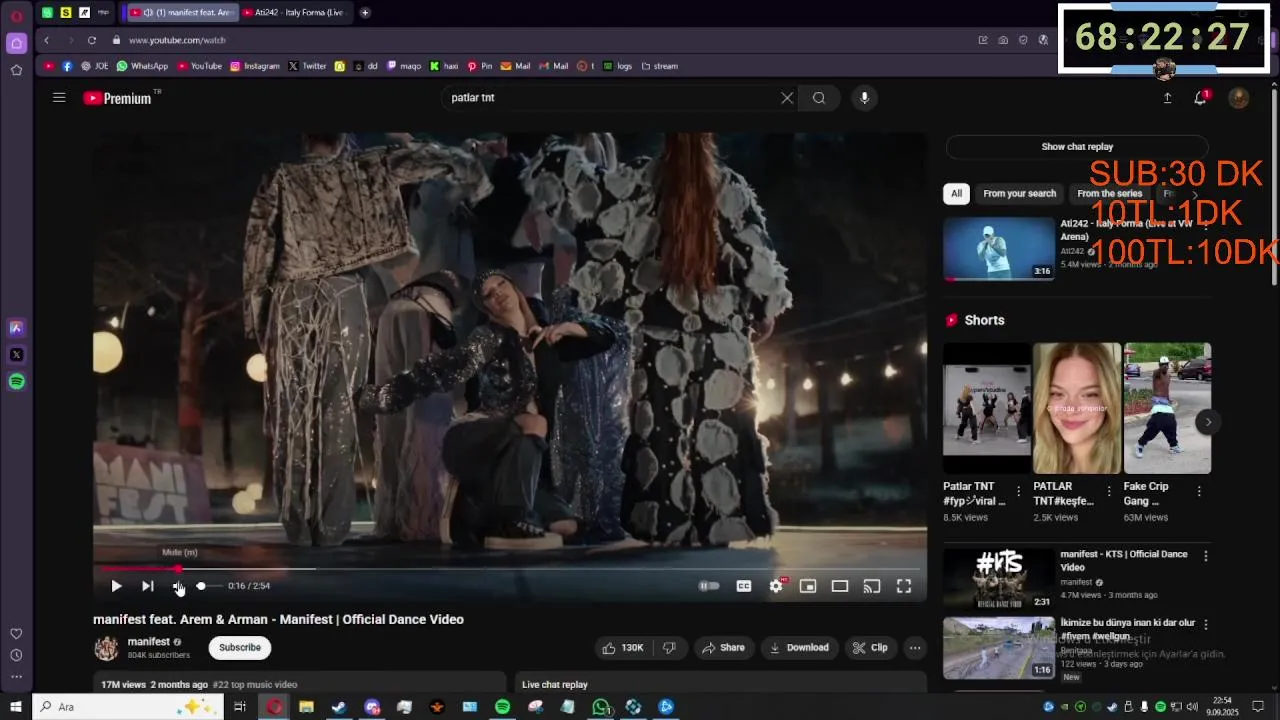The image size is (1280, 720).
Task: Open Spotify in Opera sidebar
Action: (16, 381)
